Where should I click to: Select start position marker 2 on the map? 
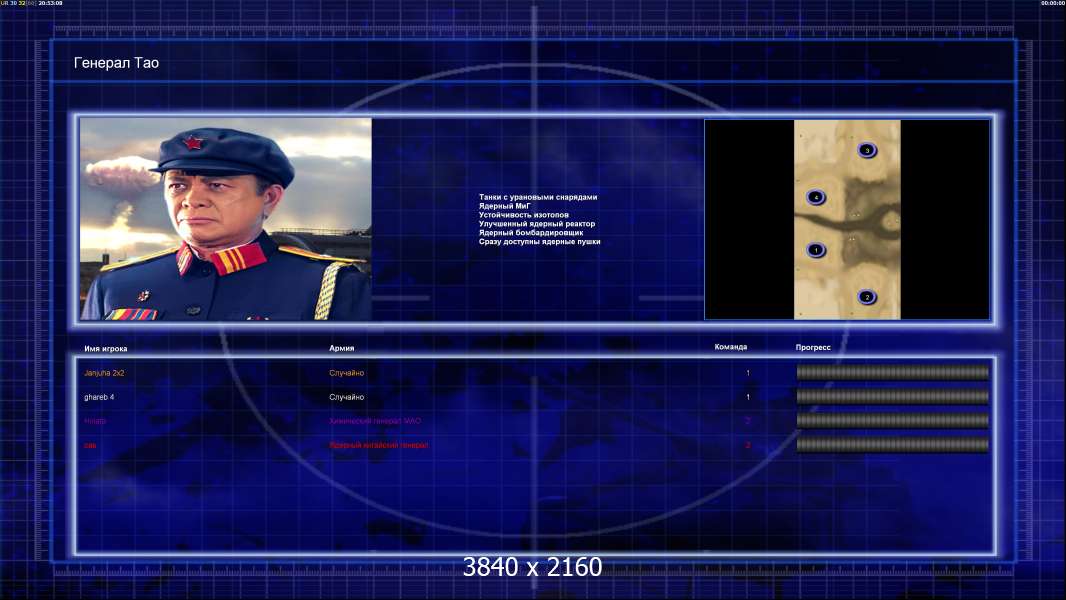point(866,297)
